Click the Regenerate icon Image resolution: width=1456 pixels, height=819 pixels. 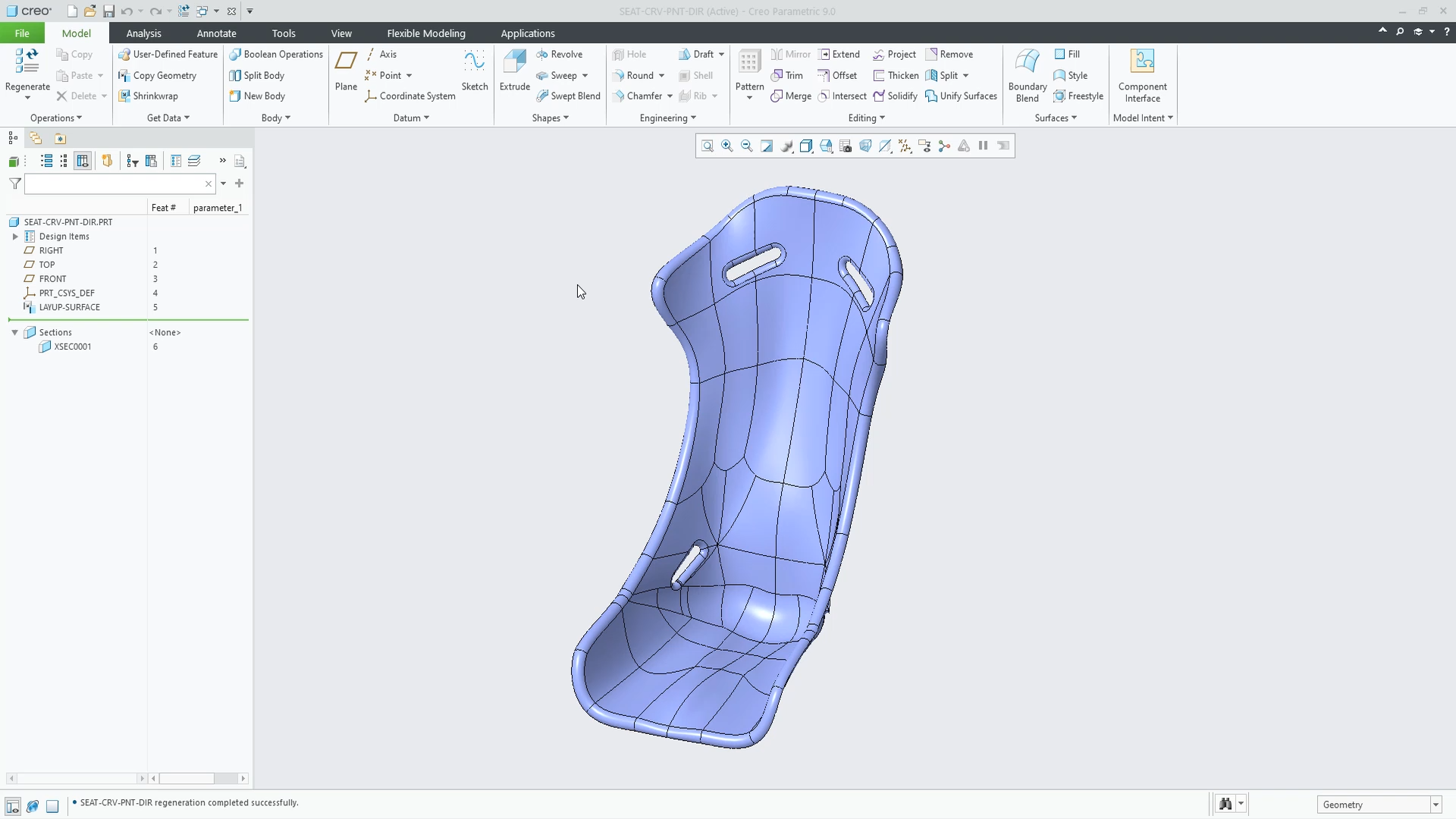click(x=27, y=61)
